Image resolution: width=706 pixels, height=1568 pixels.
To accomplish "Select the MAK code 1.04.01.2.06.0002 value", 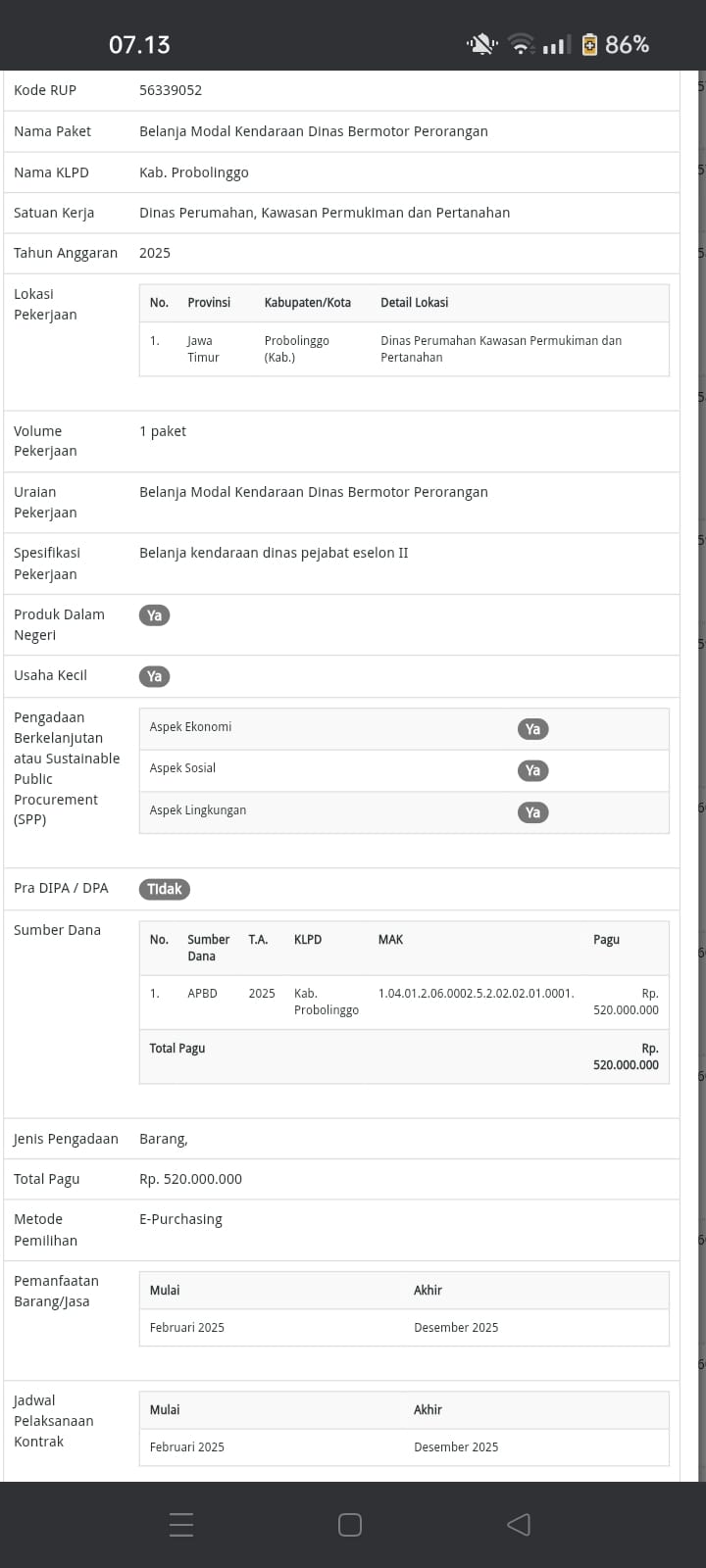I will tap(476, 993).
